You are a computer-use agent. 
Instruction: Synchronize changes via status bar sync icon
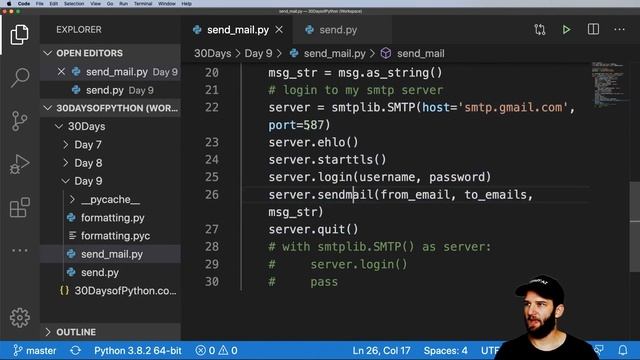coord(76,351)
